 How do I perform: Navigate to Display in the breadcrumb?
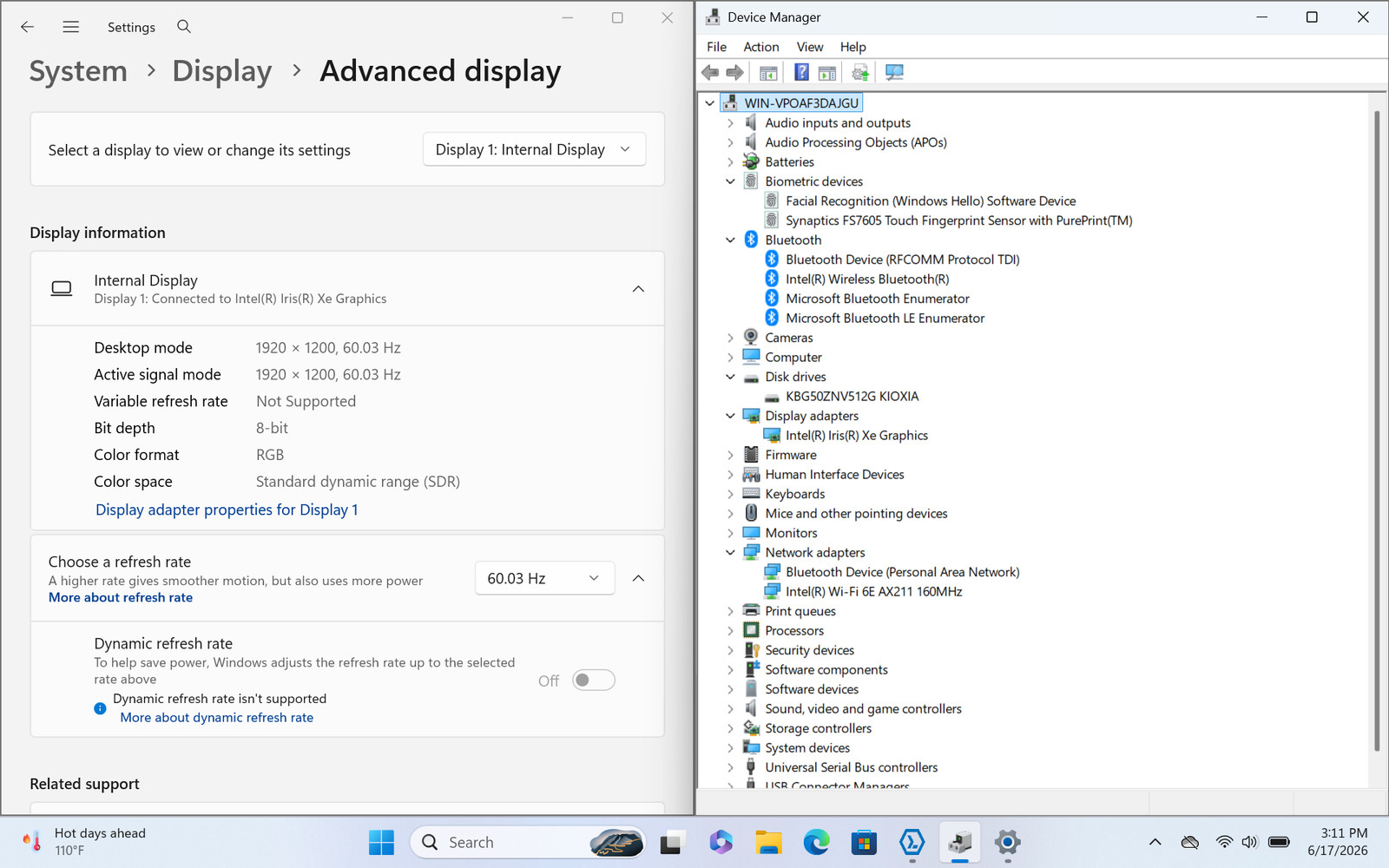tap(222, 71)
